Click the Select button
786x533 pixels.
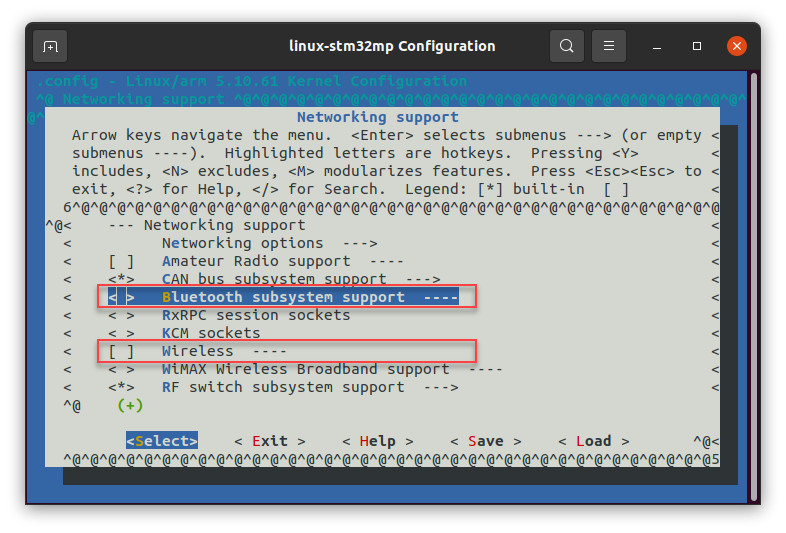pyautogui.click(x=162, y=441)
